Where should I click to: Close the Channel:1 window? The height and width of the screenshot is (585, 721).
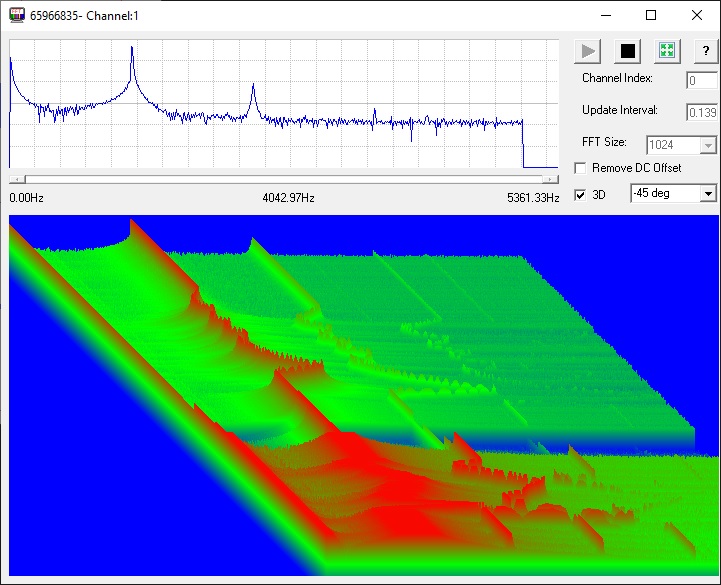click(x=697, y=15)
